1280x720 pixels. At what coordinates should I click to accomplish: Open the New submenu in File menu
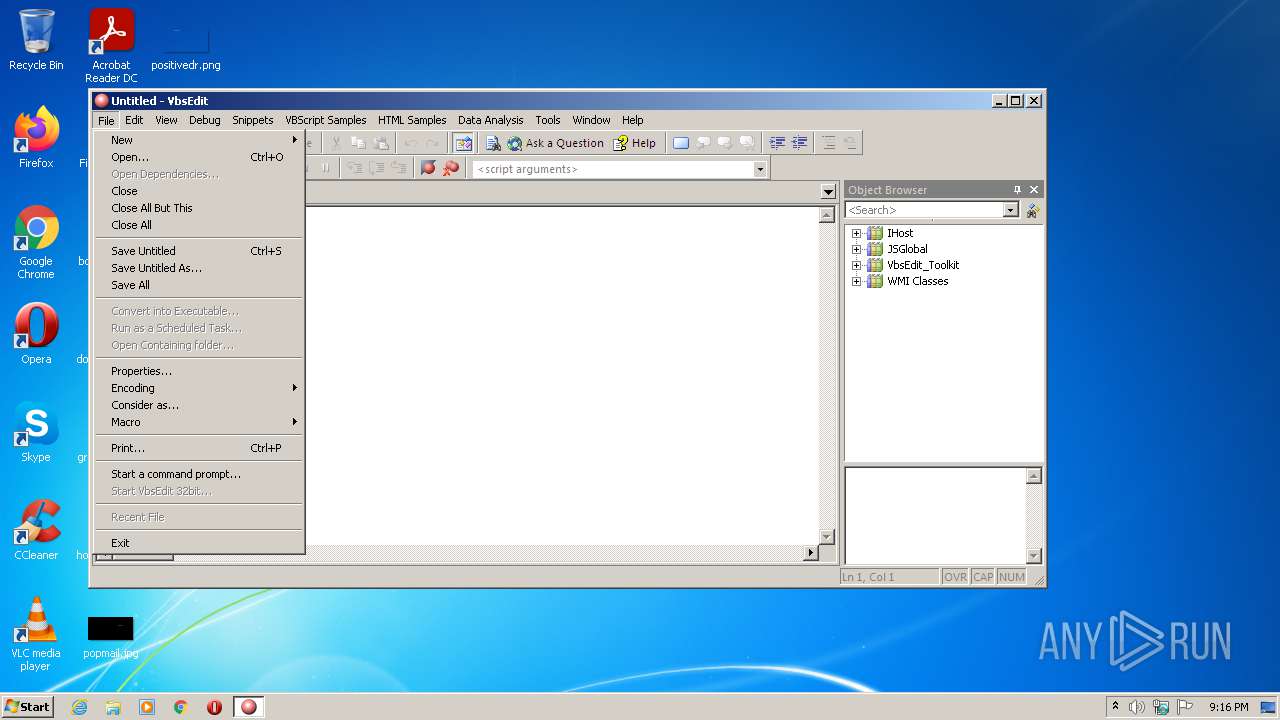point(199,140)
